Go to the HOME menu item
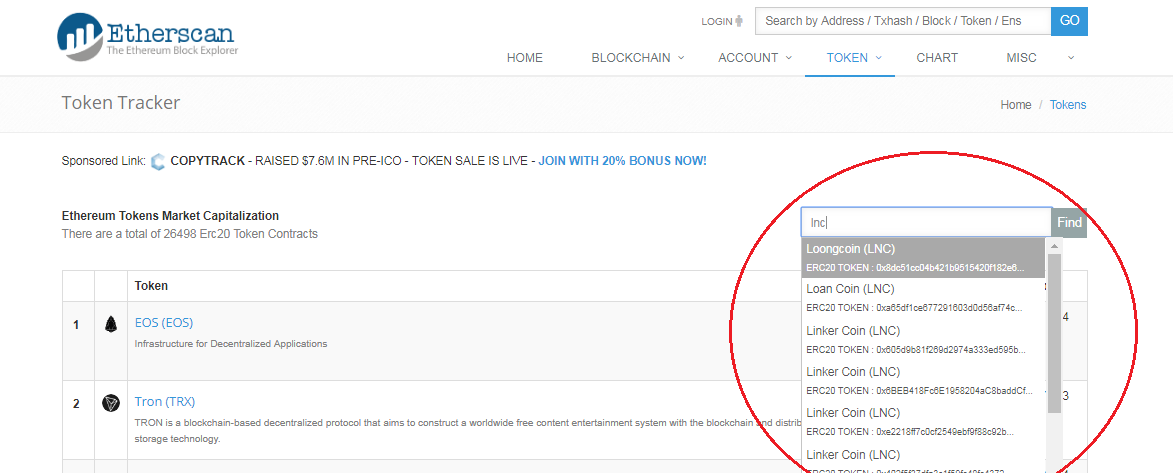Image resolution: width=1173 pixels, height=473 pixels. [x=524, y=58]
